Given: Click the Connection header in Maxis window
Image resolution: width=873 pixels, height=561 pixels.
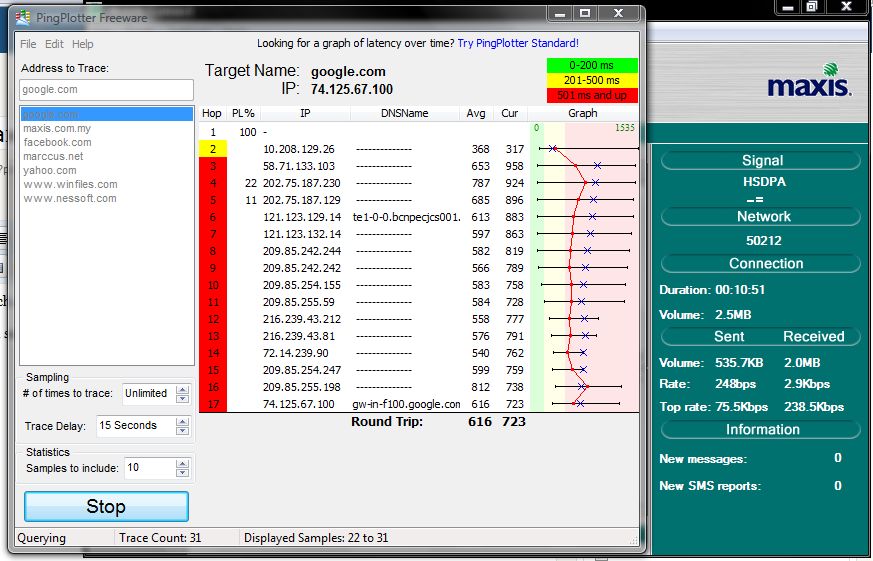Looking at the screenshot, I should click(762, 263).
